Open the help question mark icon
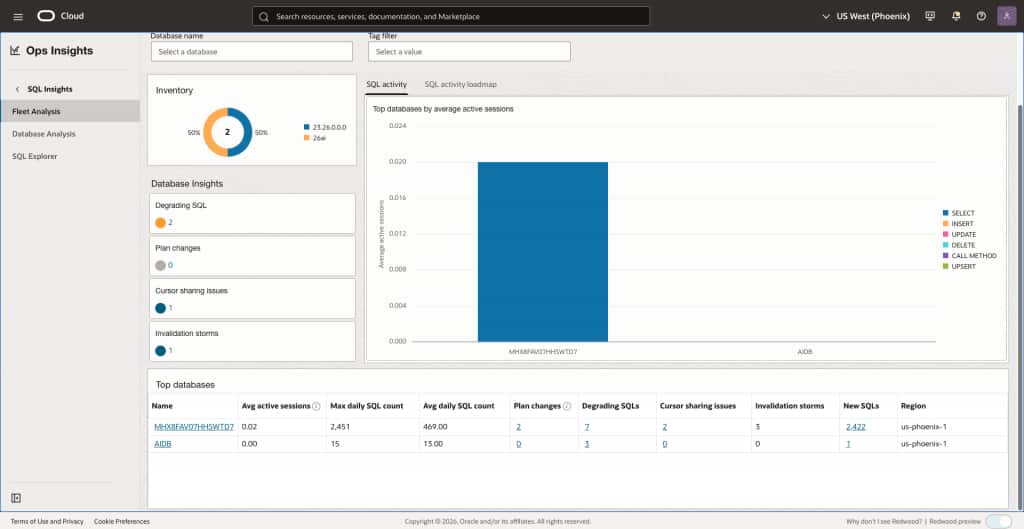 [981, 16]
